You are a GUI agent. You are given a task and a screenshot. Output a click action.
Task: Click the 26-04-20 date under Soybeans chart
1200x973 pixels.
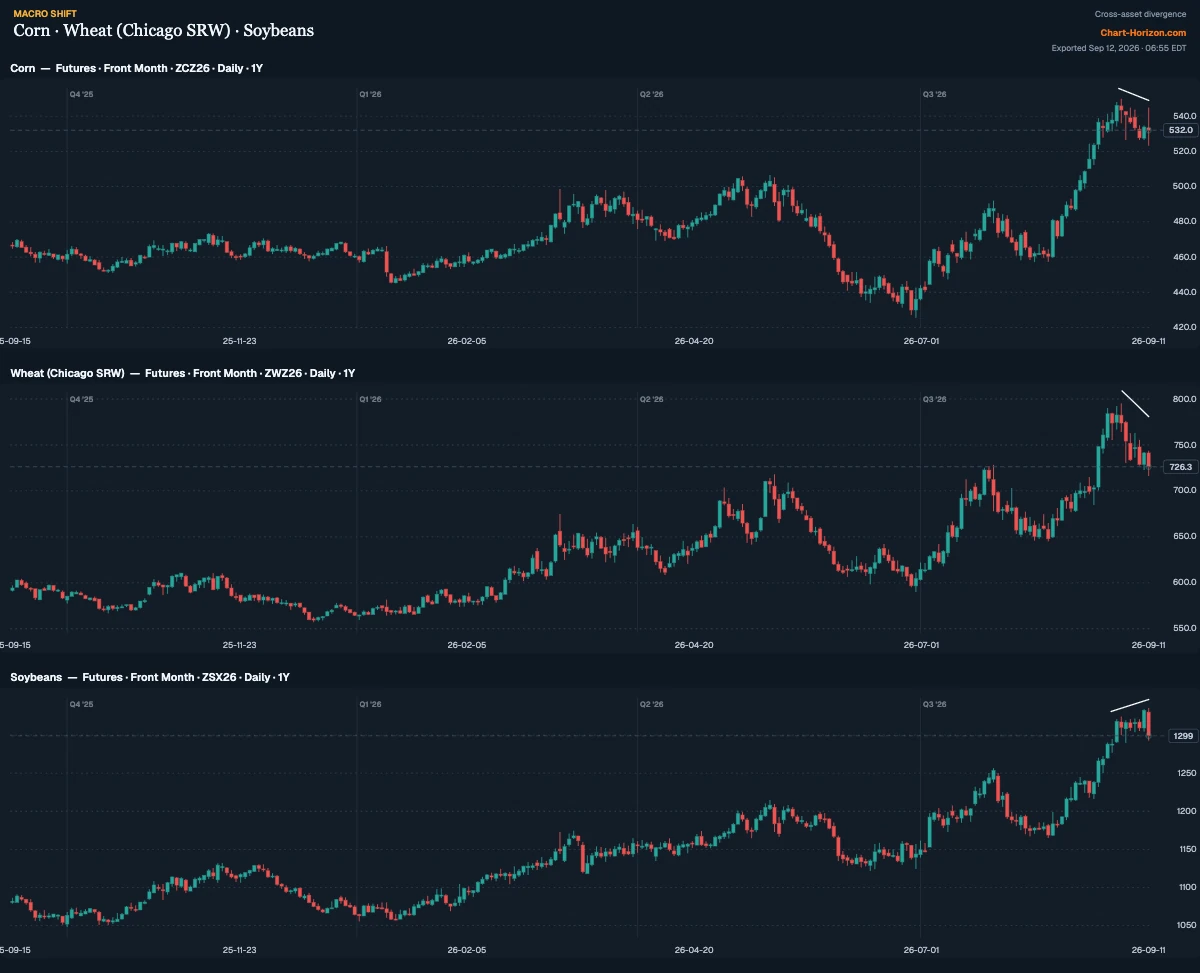(x=694, y=950)
